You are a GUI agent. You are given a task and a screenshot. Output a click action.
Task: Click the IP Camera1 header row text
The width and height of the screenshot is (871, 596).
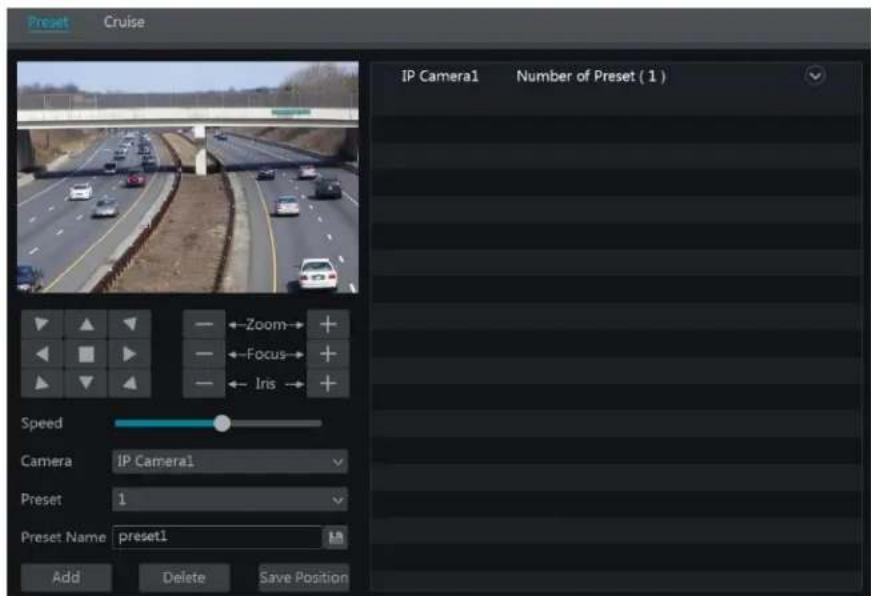440,76
